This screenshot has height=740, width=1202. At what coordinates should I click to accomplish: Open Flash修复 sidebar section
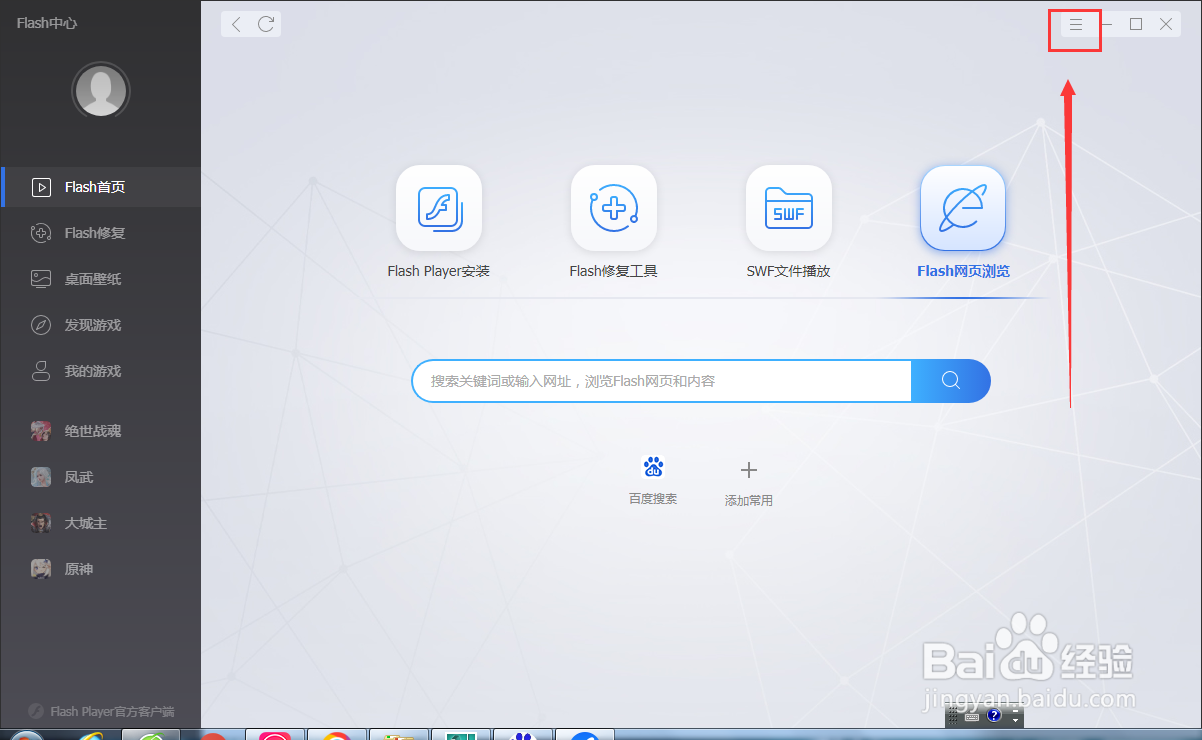point(101,233)
